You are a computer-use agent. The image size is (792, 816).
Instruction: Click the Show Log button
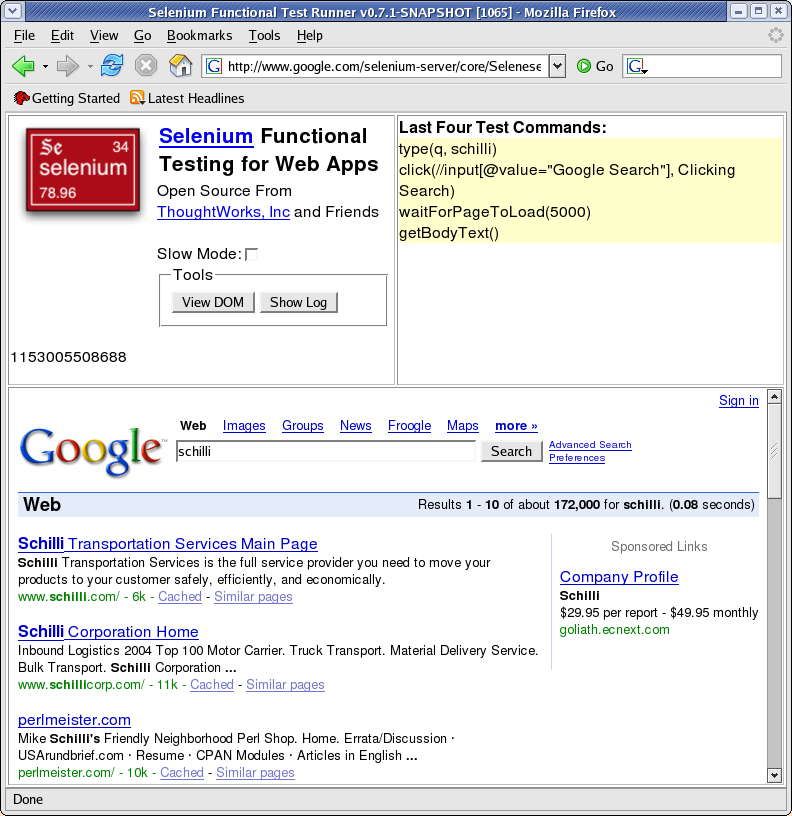(x=298, y=302)
